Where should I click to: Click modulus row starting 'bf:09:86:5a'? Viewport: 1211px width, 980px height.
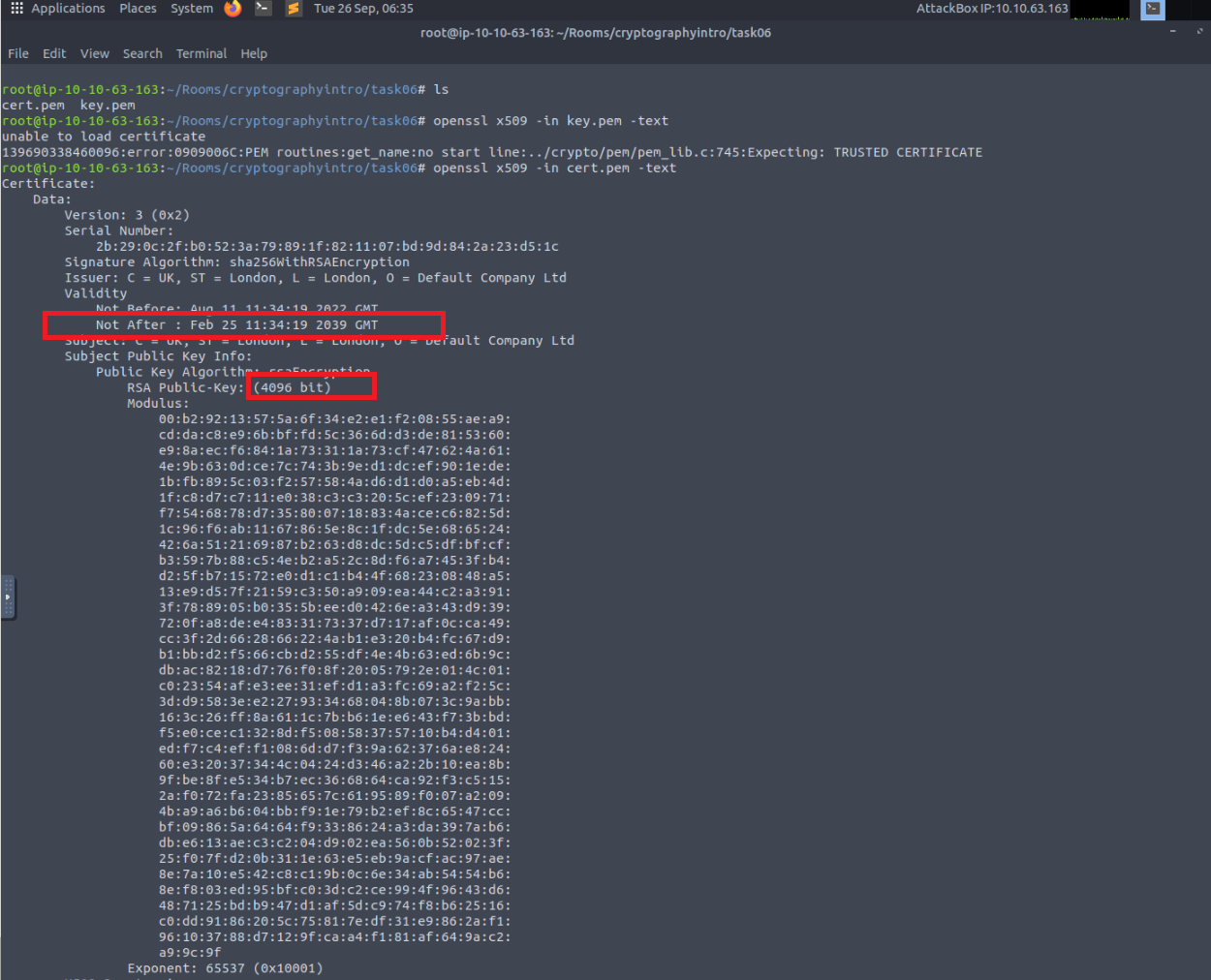(335, 827)
